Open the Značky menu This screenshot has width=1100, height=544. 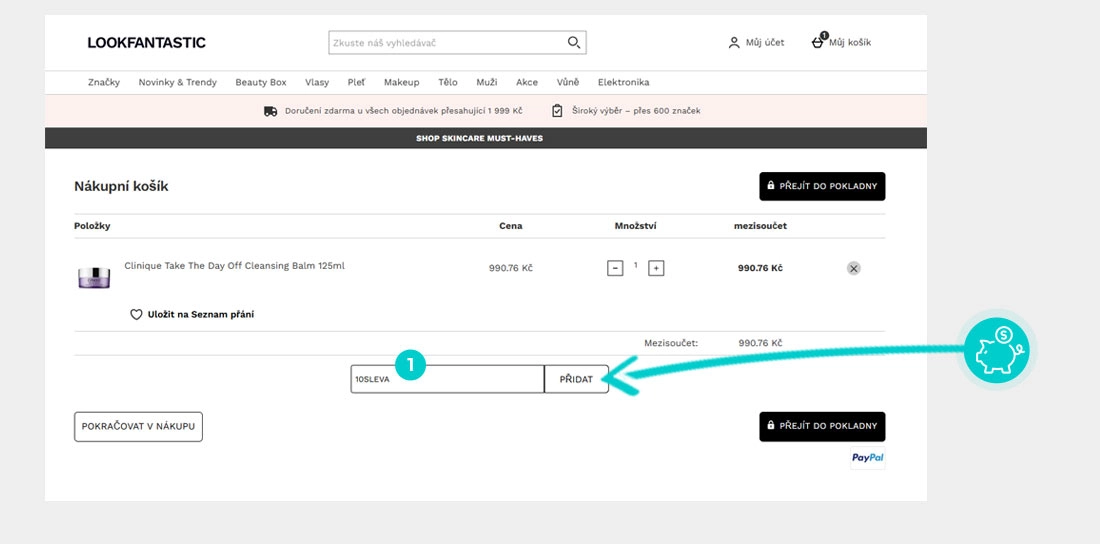click(x=104, y=82)
